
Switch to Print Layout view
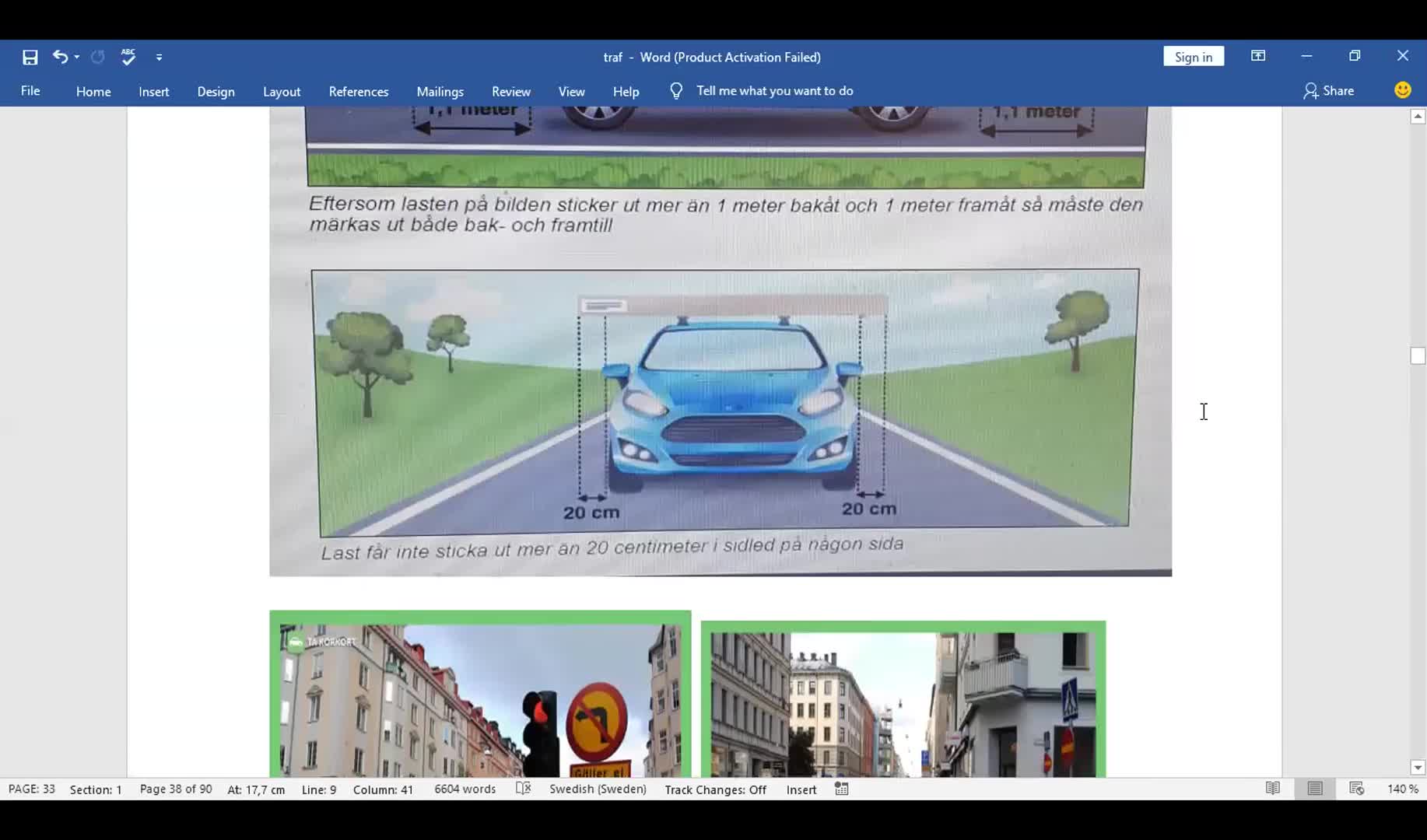(1314, 789)
